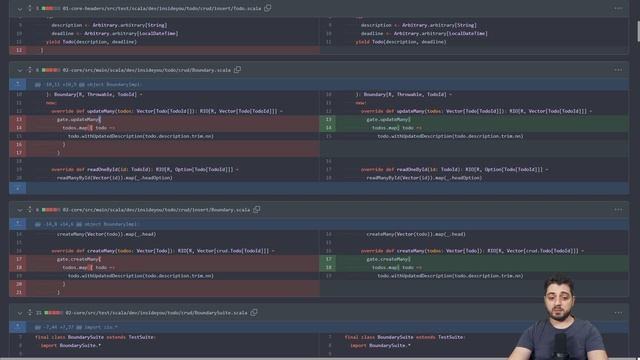Copy the crud/insert/Boundary.scala file path
640x360 pixels.
point(256,209)
